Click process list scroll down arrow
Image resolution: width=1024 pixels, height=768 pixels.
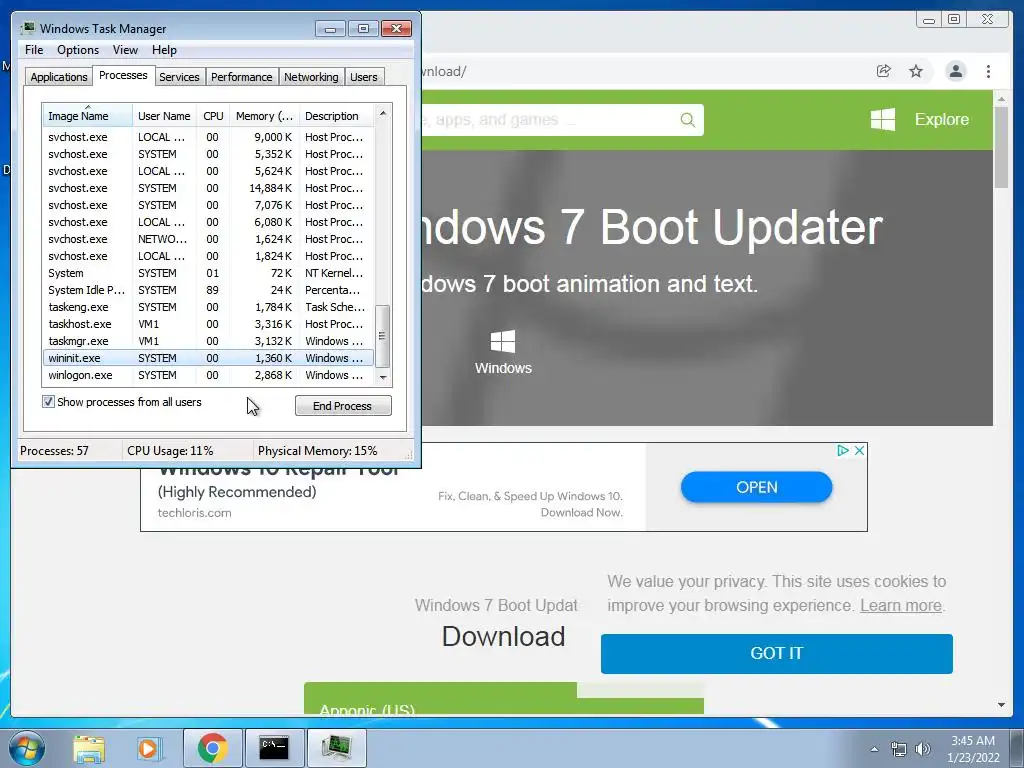(383, 377)
